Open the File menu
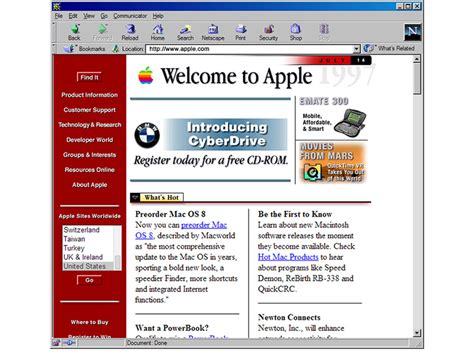This screenshot has height=362, width=474. pos(59,16)
